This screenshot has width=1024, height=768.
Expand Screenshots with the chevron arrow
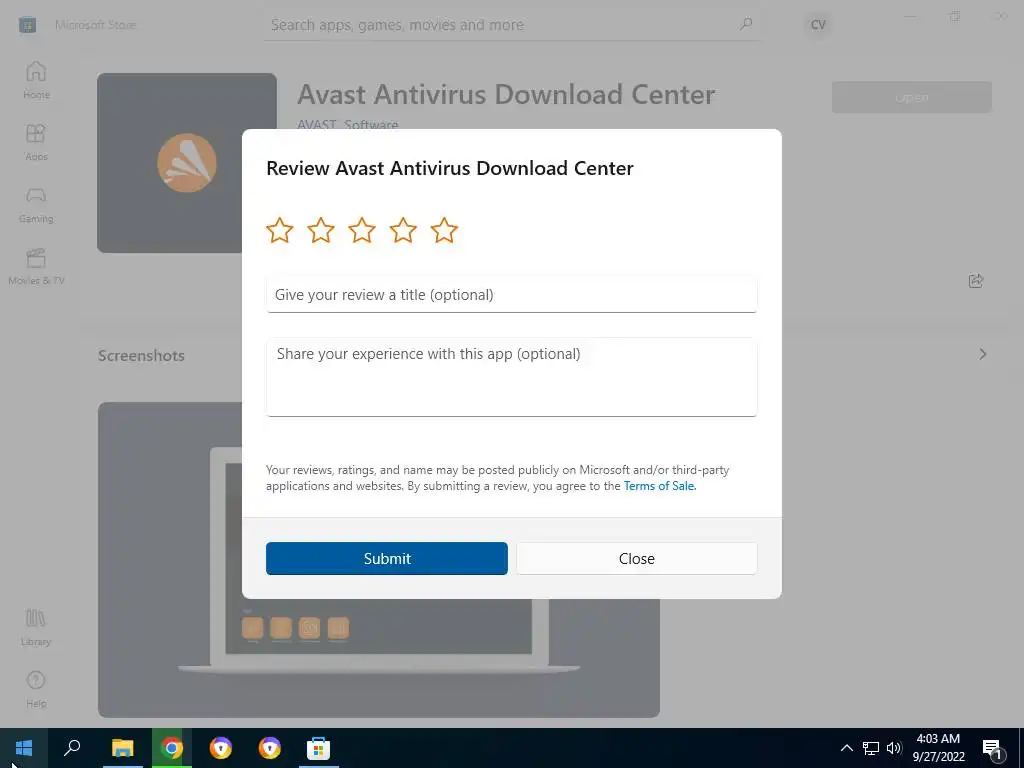click(983, 354)
